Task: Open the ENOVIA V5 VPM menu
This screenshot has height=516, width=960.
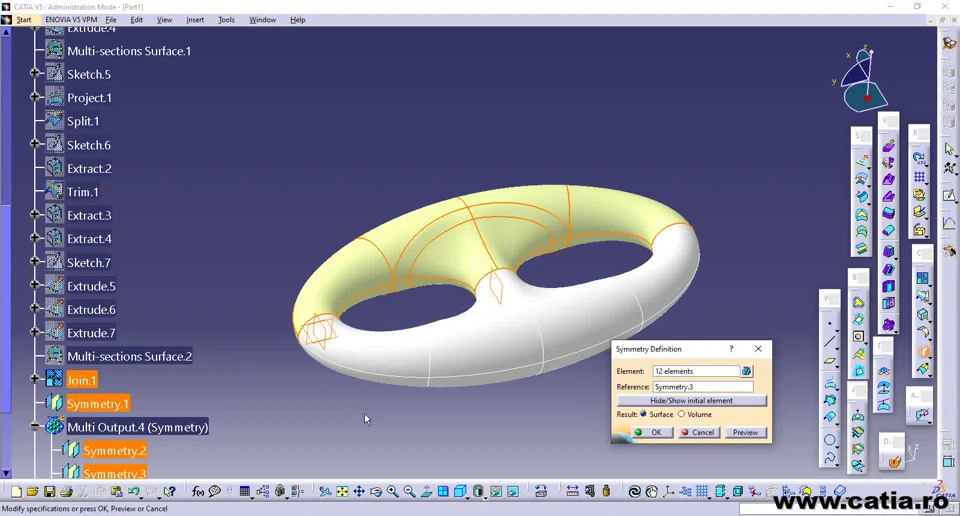Action: [x=71, y=20]
